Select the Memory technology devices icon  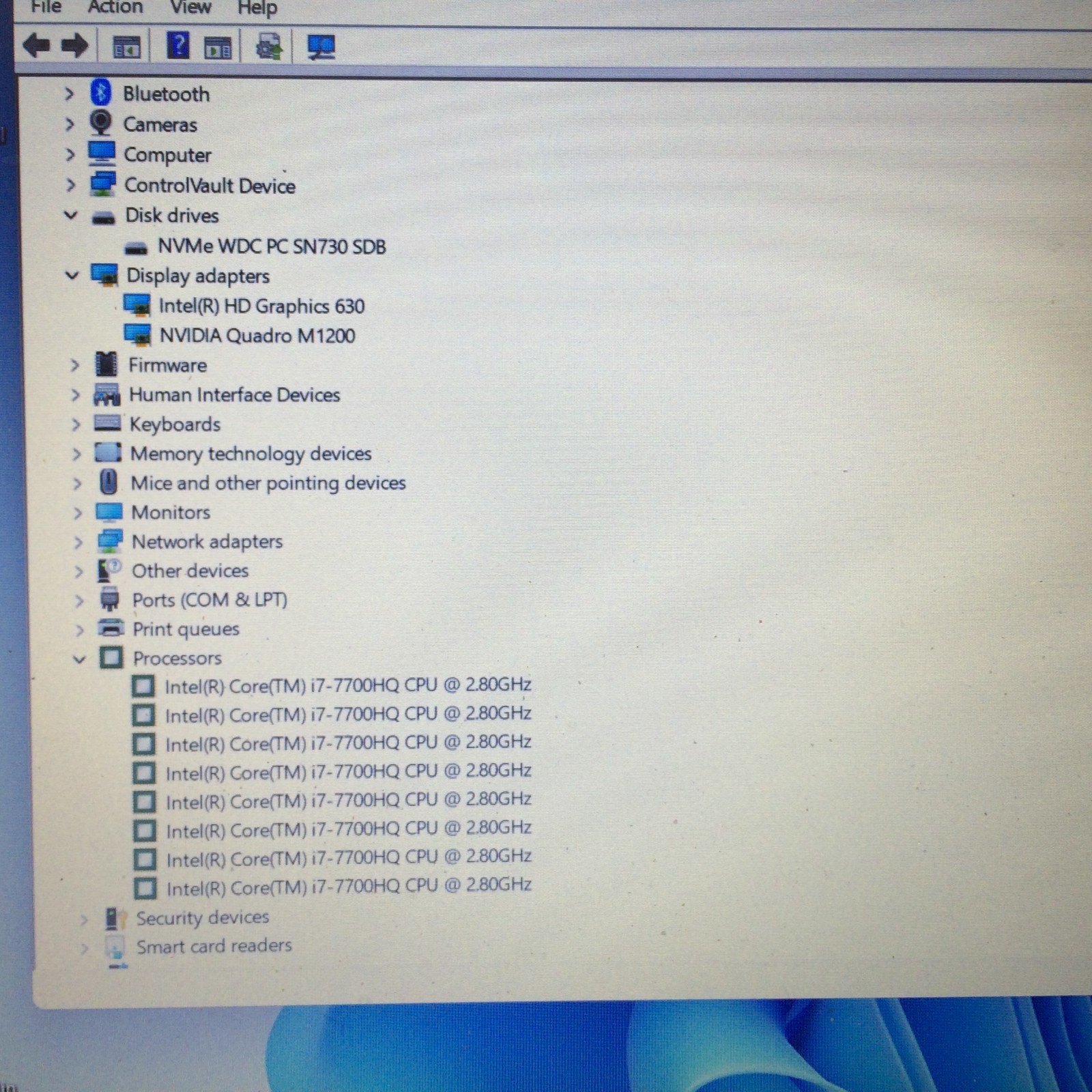click(x=108, y=452)
